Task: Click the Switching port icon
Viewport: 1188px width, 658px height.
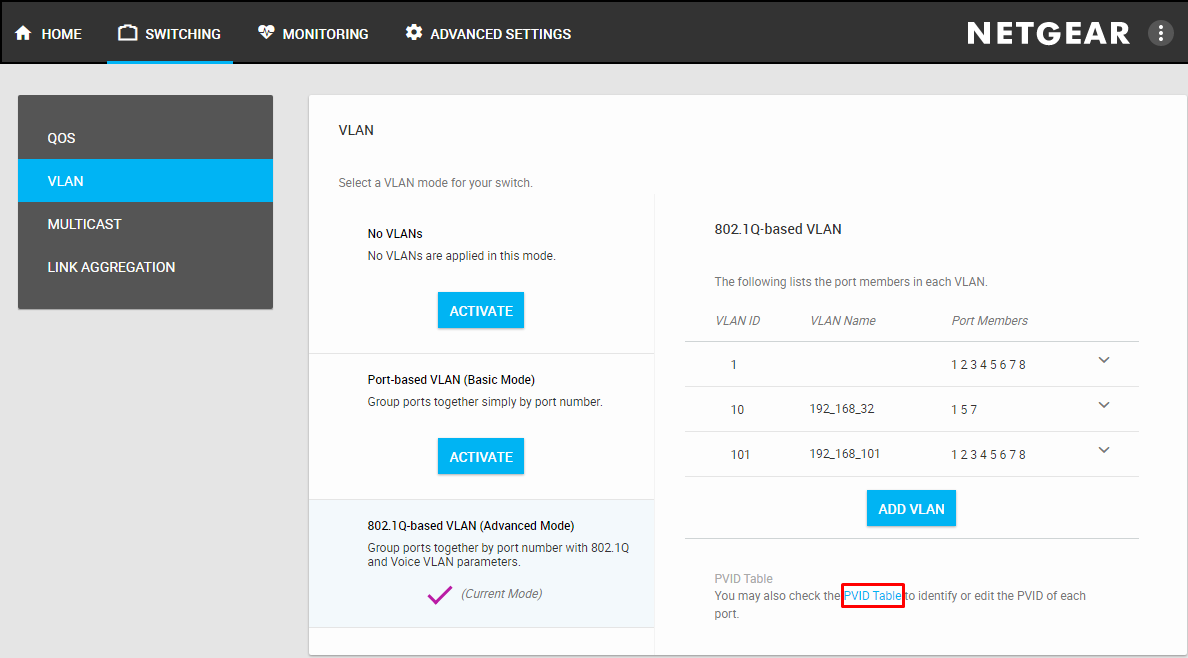Action: coord(127,33)
